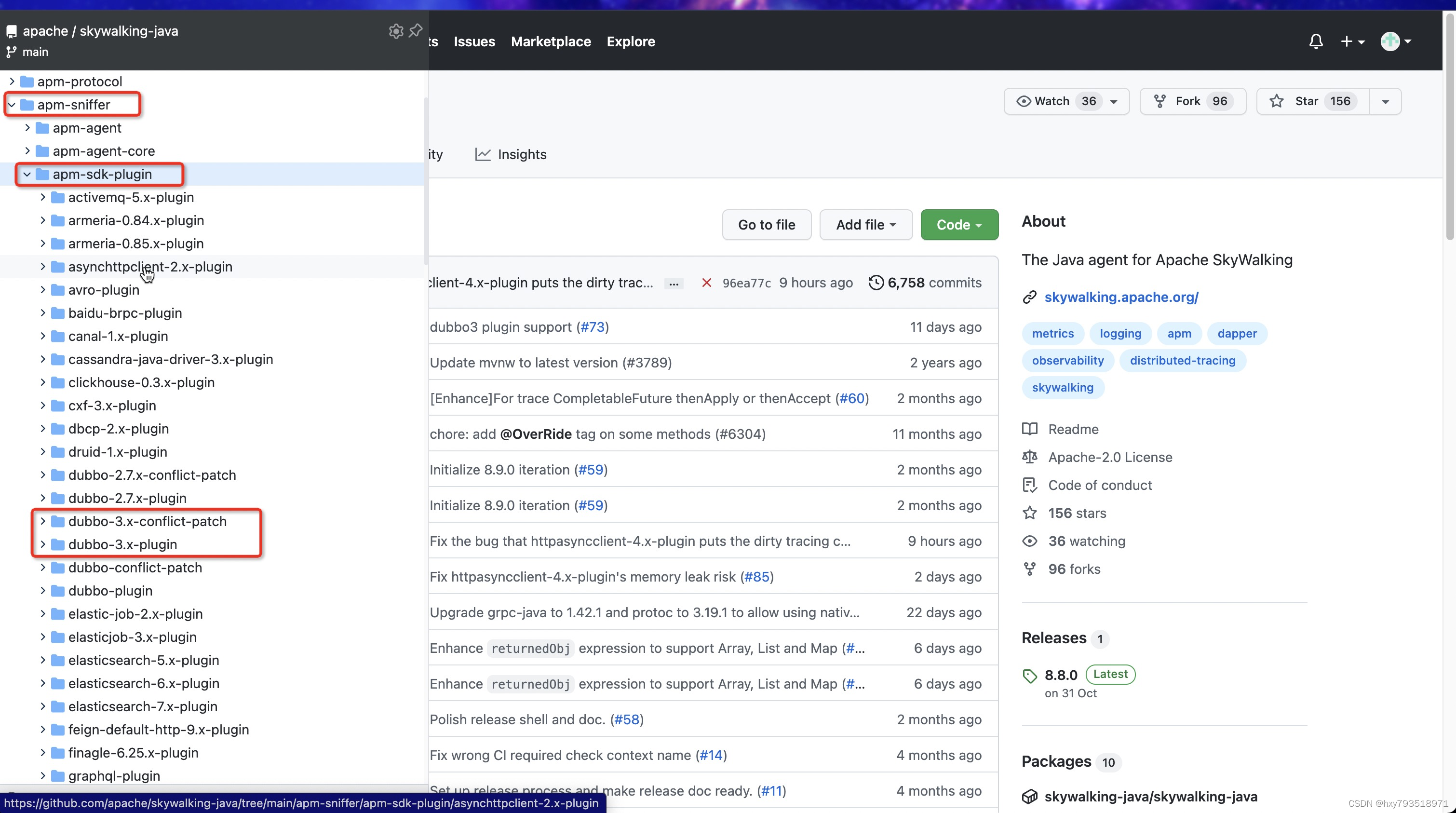Select the metrics topic tag
This screenshot has height=813, width=1456.
coord(1052,334)
